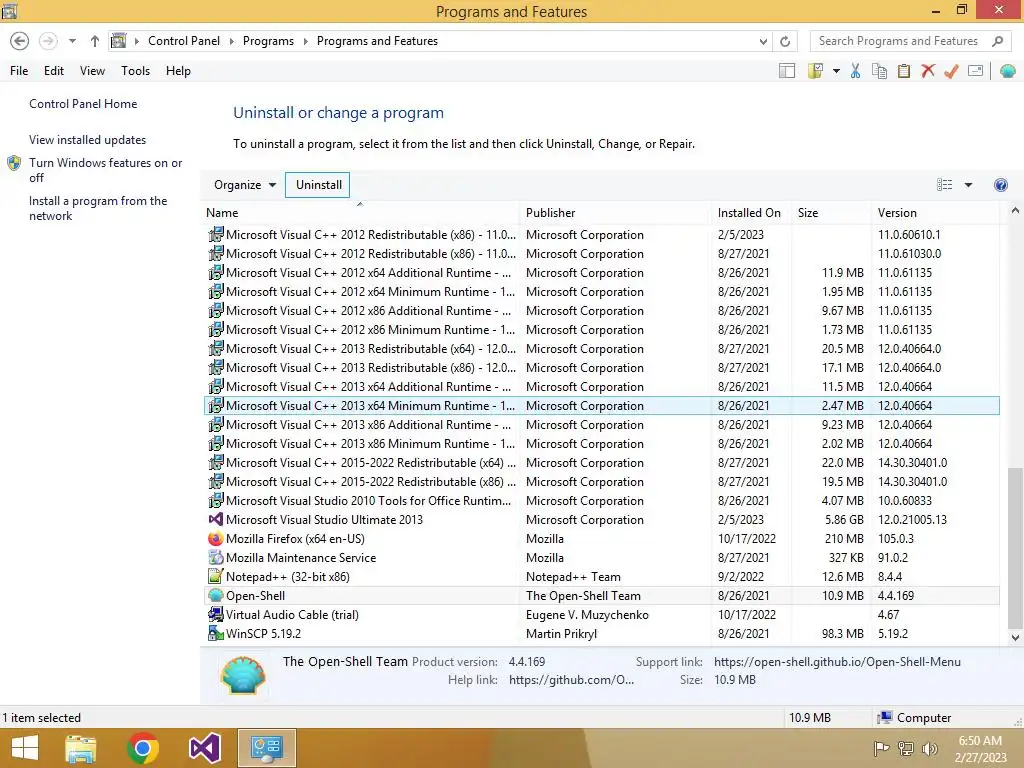The height and width of the screenshot is (768, 1024).
Task: Click the Forward navigation arrow
Action: point(48,41)
